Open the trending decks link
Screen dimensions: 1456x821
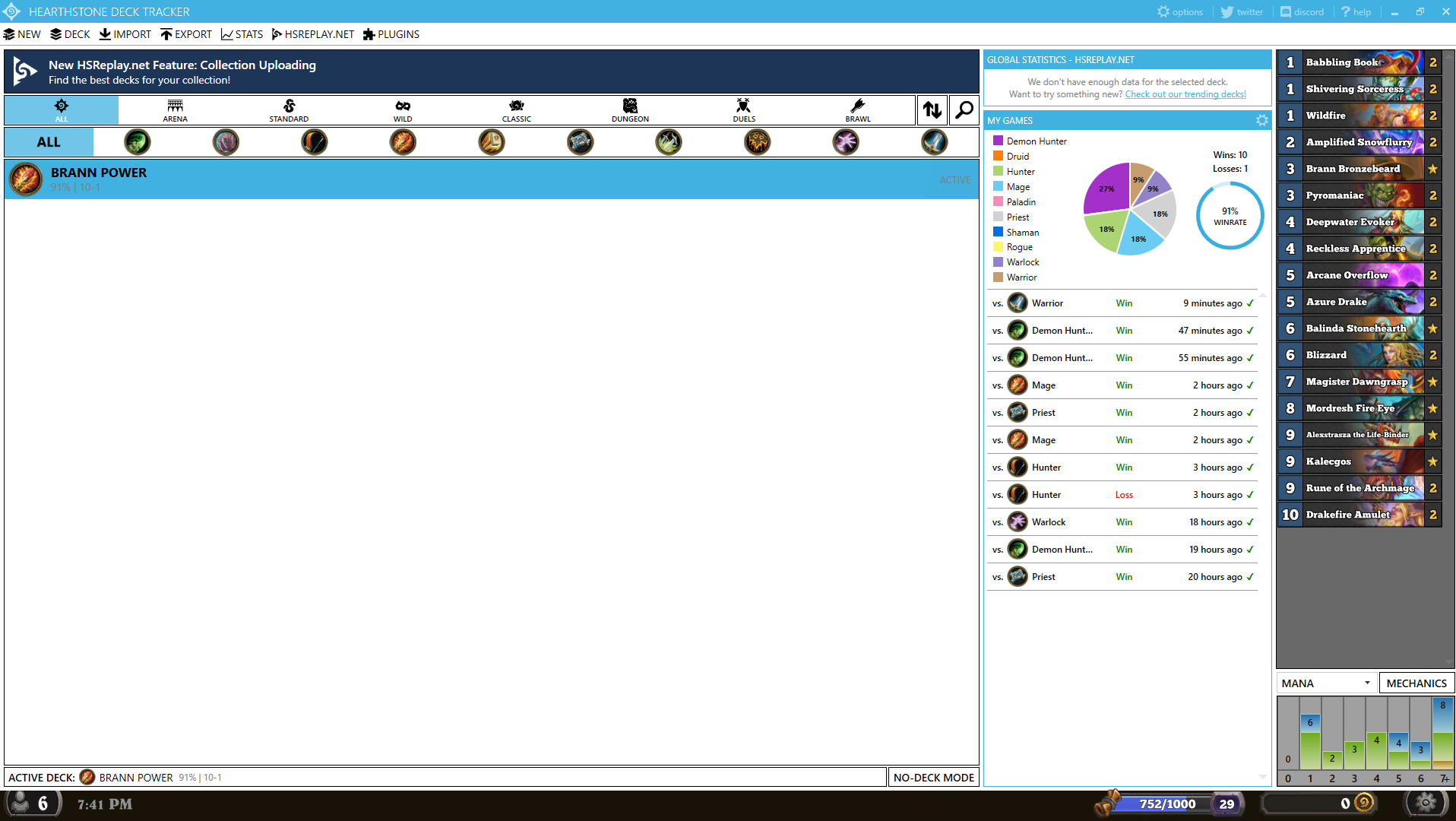(1185, 94)
